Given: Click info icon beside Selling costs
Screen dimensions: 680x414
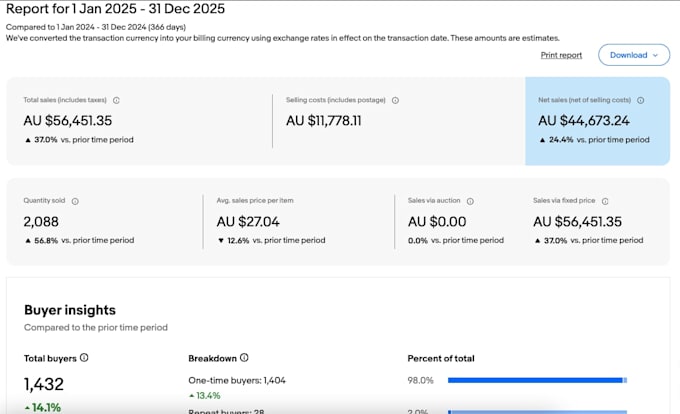Looking at the screenshot, I should tap(396, 100).
